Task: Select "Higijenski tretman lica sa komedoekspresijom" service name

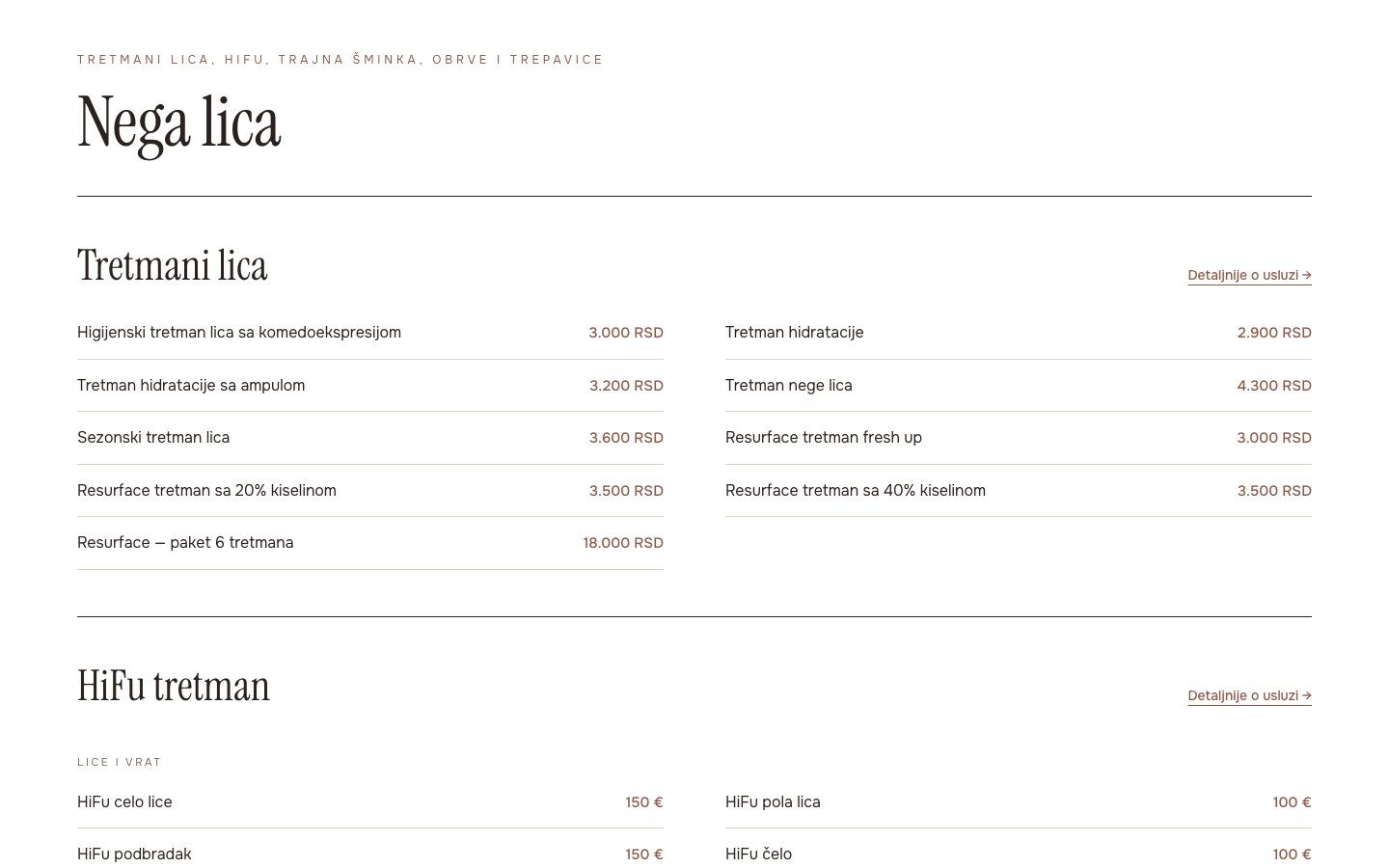Action: click(x=239, y=333)
